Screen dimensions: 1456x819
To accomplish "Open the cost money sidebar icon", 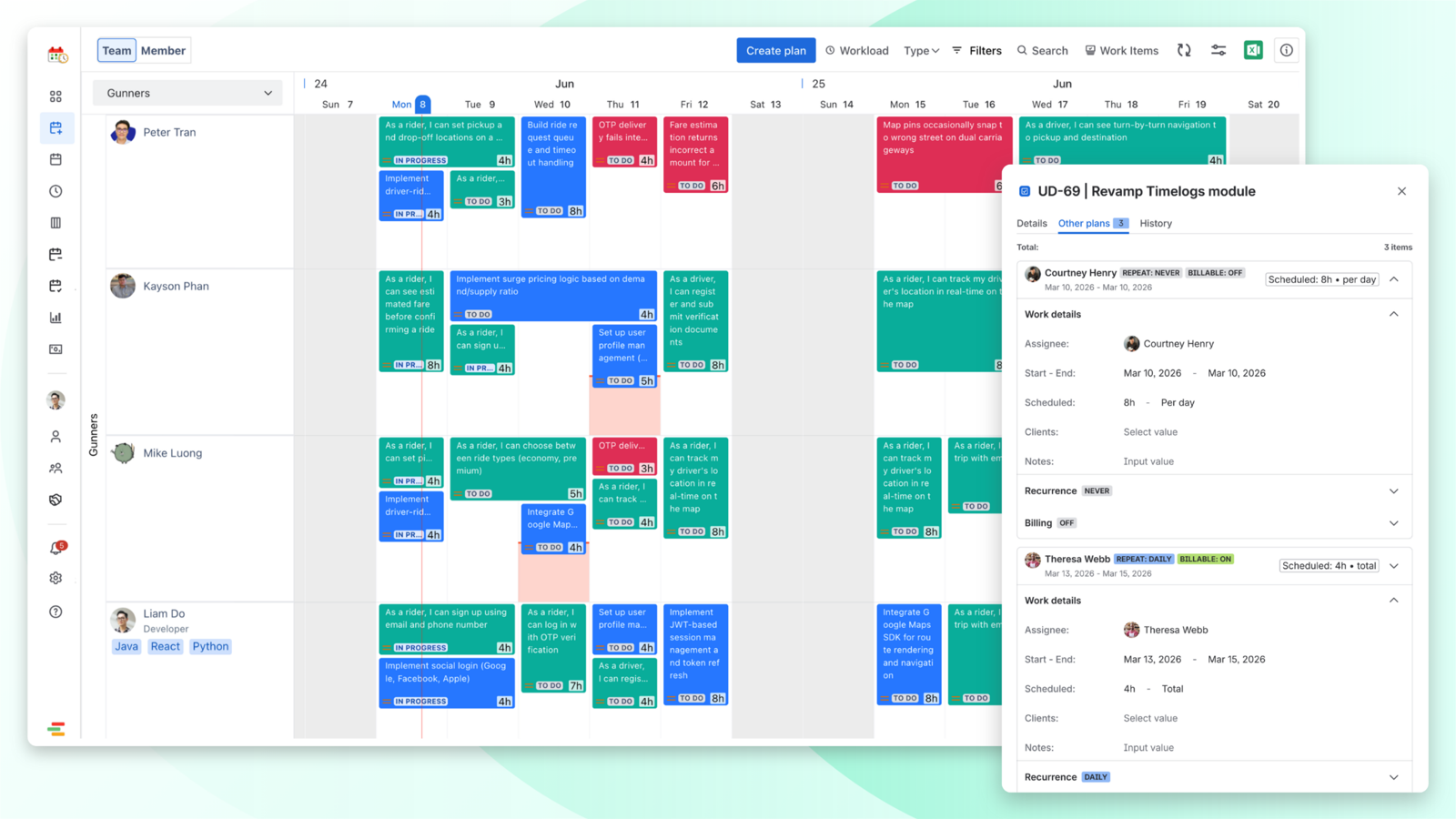I will (56, 349).
